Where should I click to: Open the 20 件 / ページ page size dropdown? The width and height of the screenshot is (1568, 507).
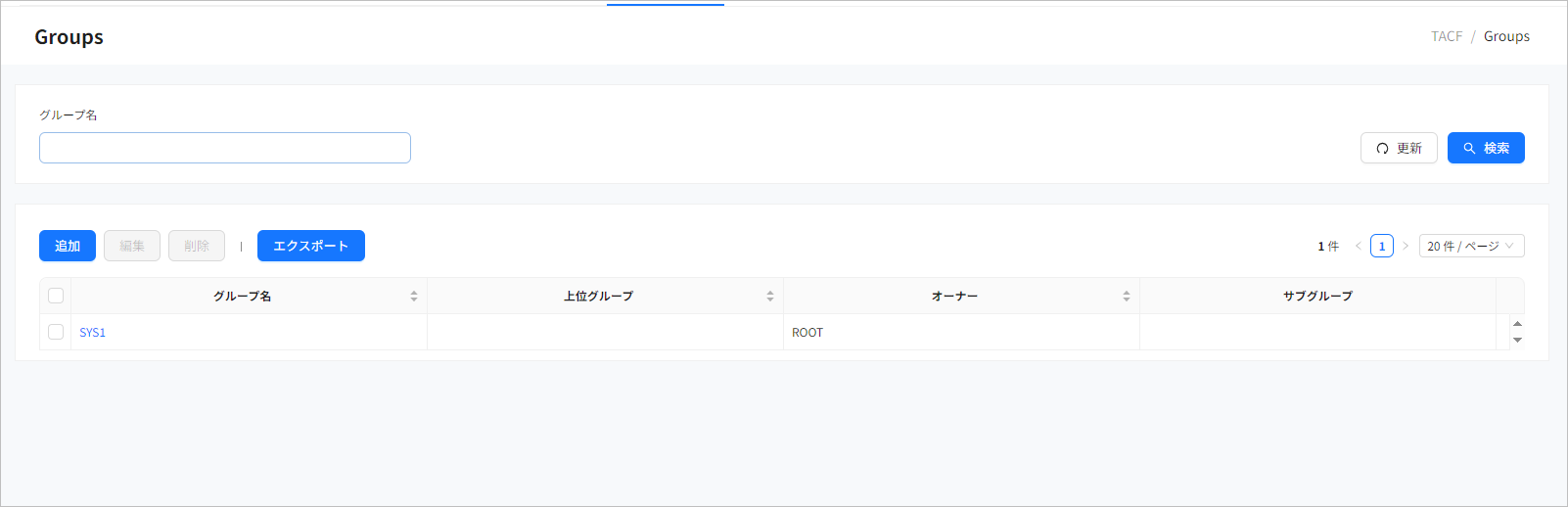[1472, 246]
